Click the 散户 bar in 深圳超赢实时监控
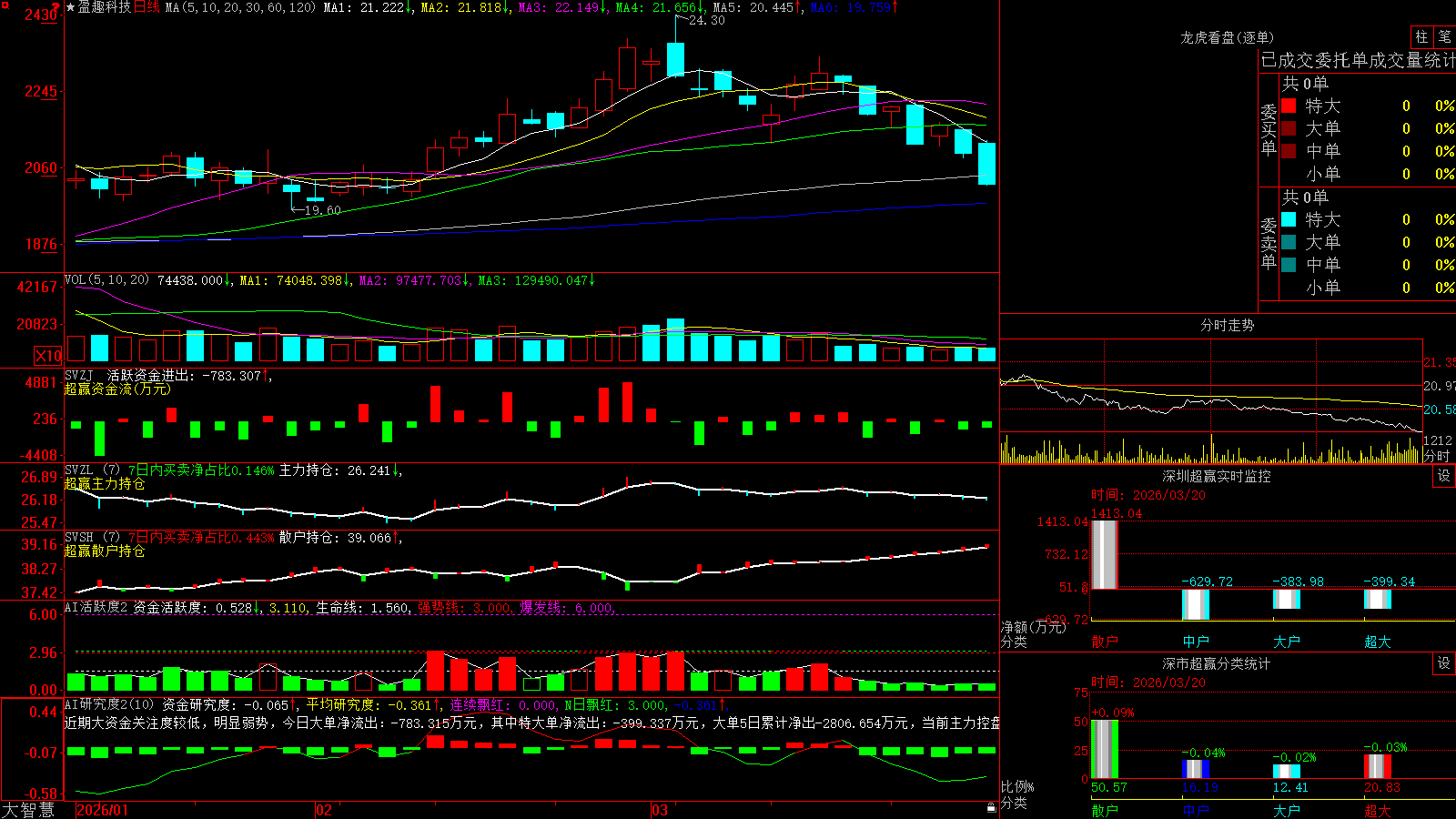The width and height of the screenshot is (1456, 819). (x=1105, y=554)
